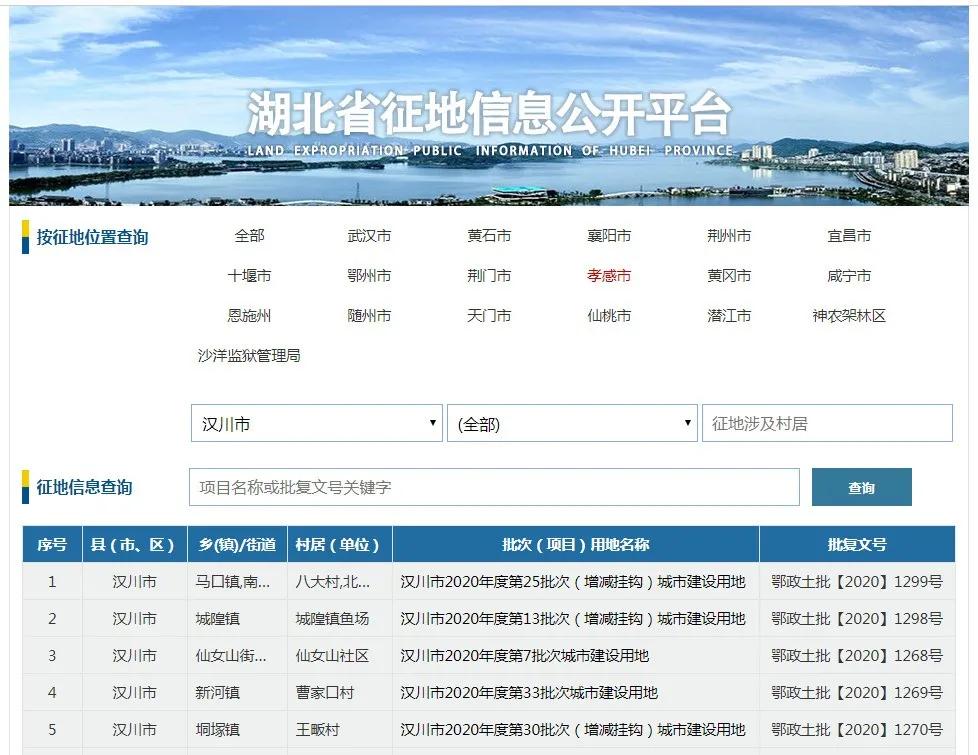Filter by 天门市

point(489,316)
